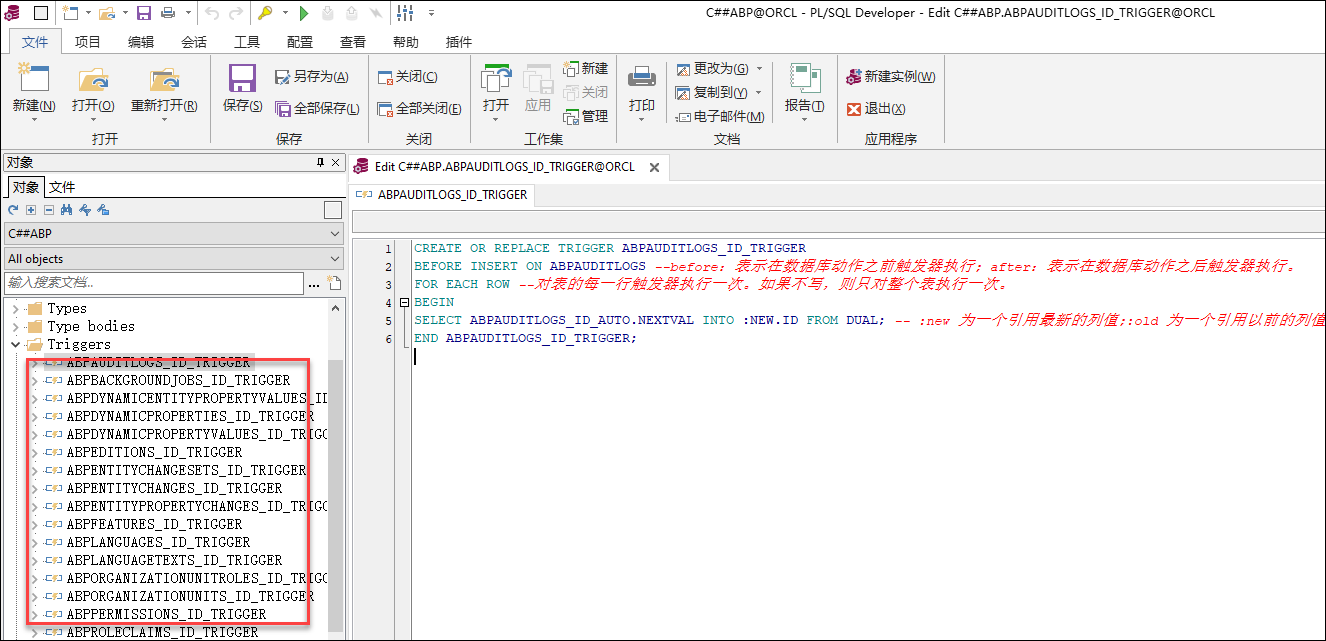Click the Open folder icon in the quick access toolbar
This screenshot has height=641, width=1326.
tap(106, 13)
